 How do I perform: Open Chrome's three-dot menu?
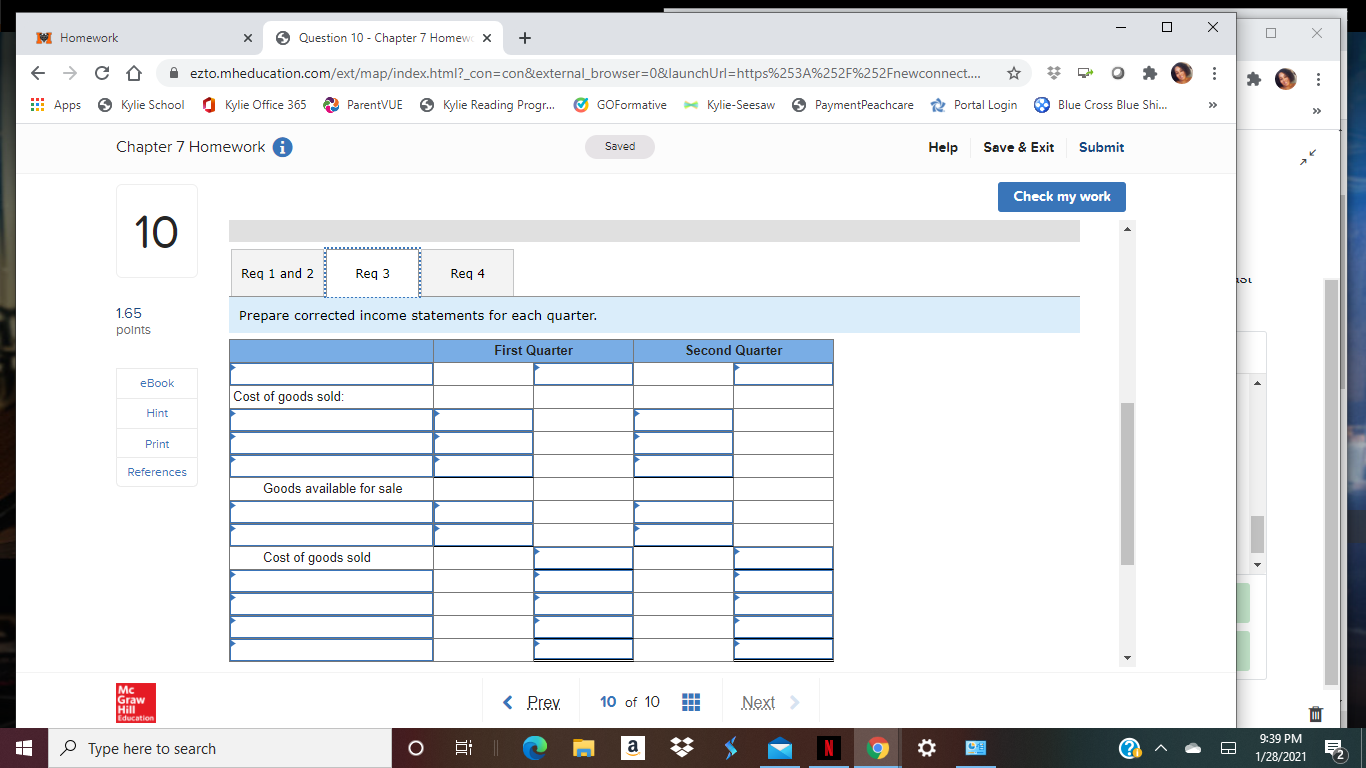pyautogui.click(x=1213, y=73)
